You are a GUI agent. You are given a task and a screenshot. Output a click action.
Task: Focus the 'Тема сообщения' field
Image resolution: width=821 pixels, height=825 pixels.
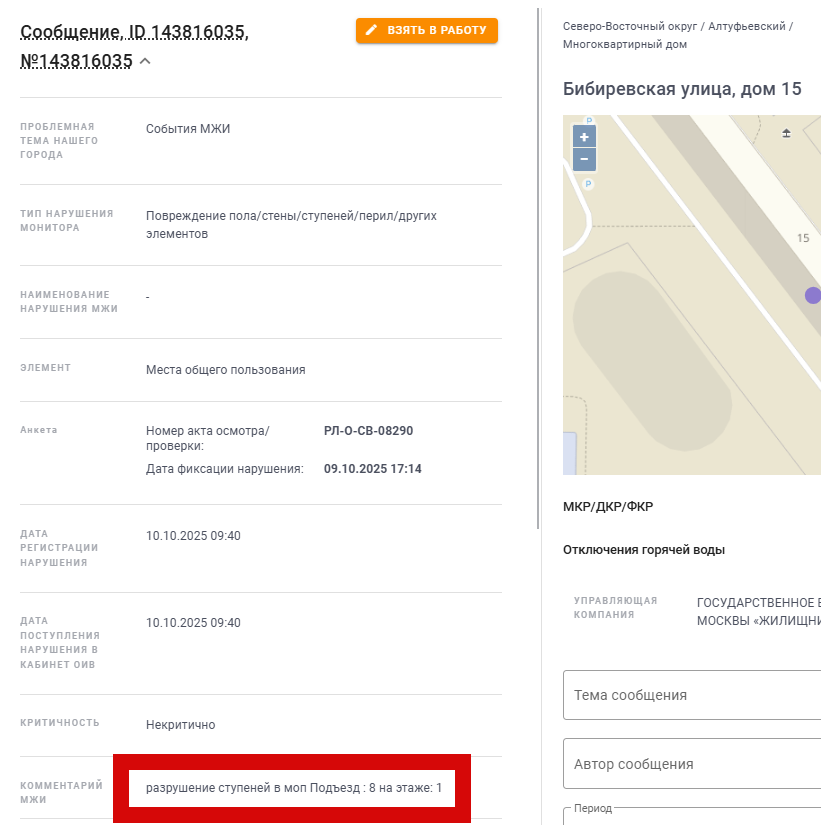click(692, 695)
